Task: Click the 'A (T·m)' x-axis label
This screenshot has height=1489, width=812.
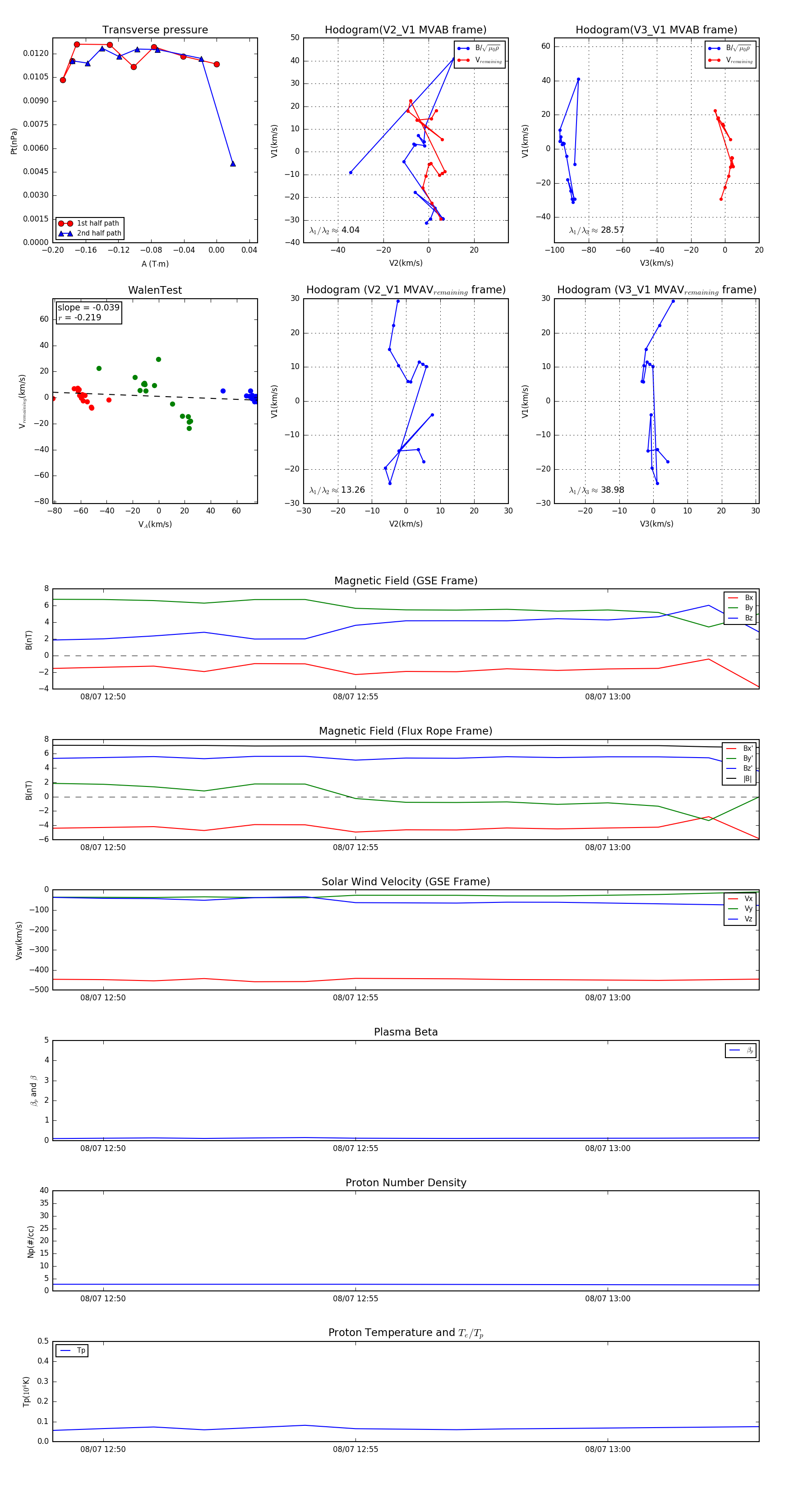Action: click(x=155, y=264)
